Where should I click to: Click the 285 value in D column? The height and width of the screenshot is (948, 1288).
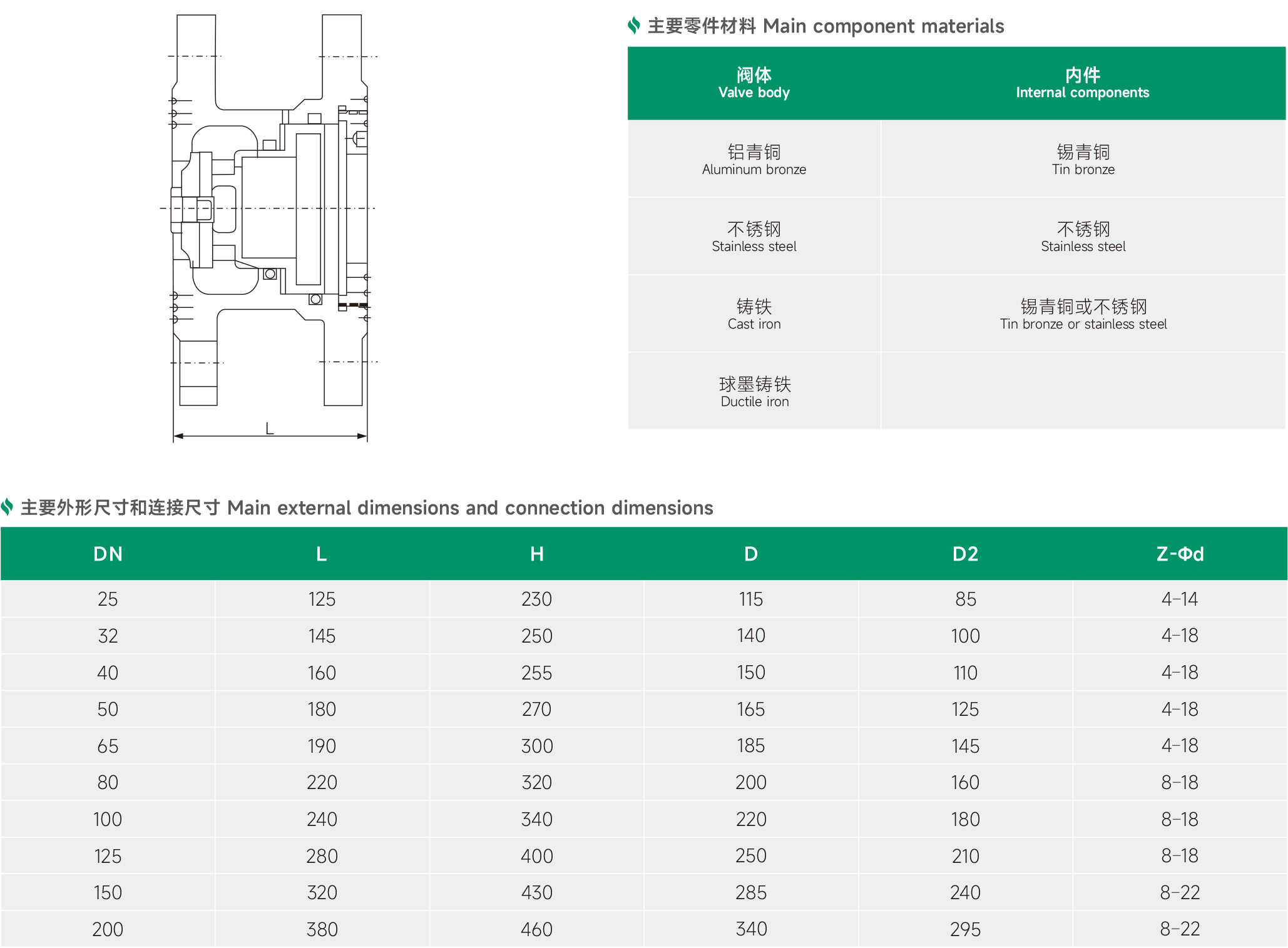pyautogui.click(x=750, y=892)
